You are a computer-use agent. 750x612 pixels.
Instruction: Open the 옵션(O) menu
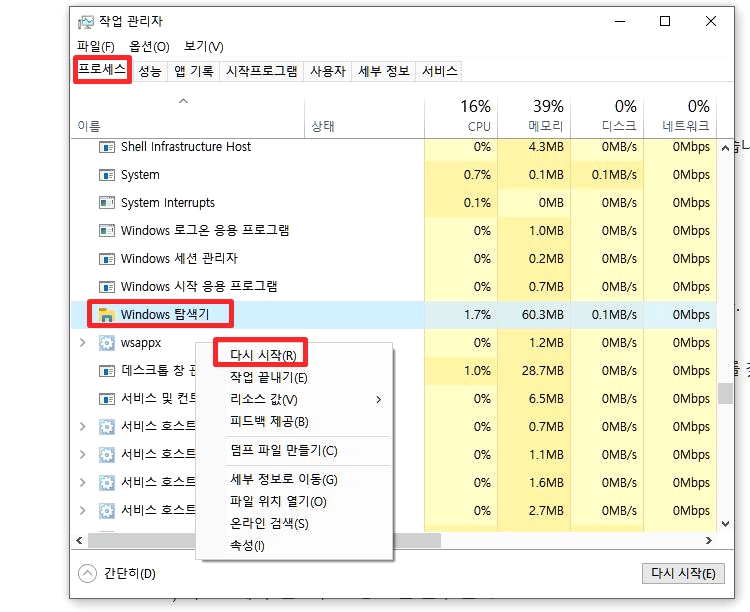point(149,46)
